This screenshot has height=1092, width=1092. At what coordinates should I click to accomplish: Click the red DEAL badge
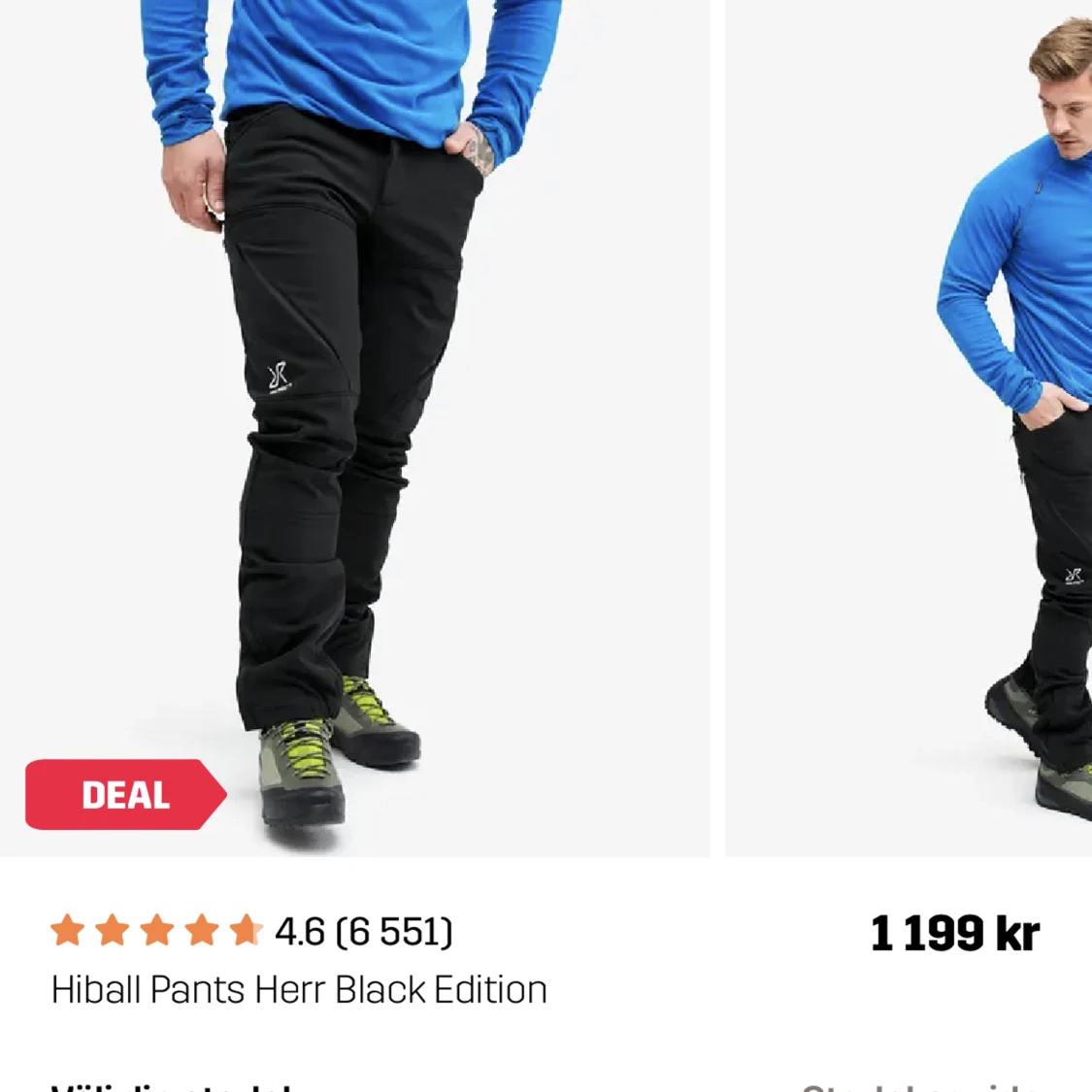pyautogui.click(x=125, y=795)
